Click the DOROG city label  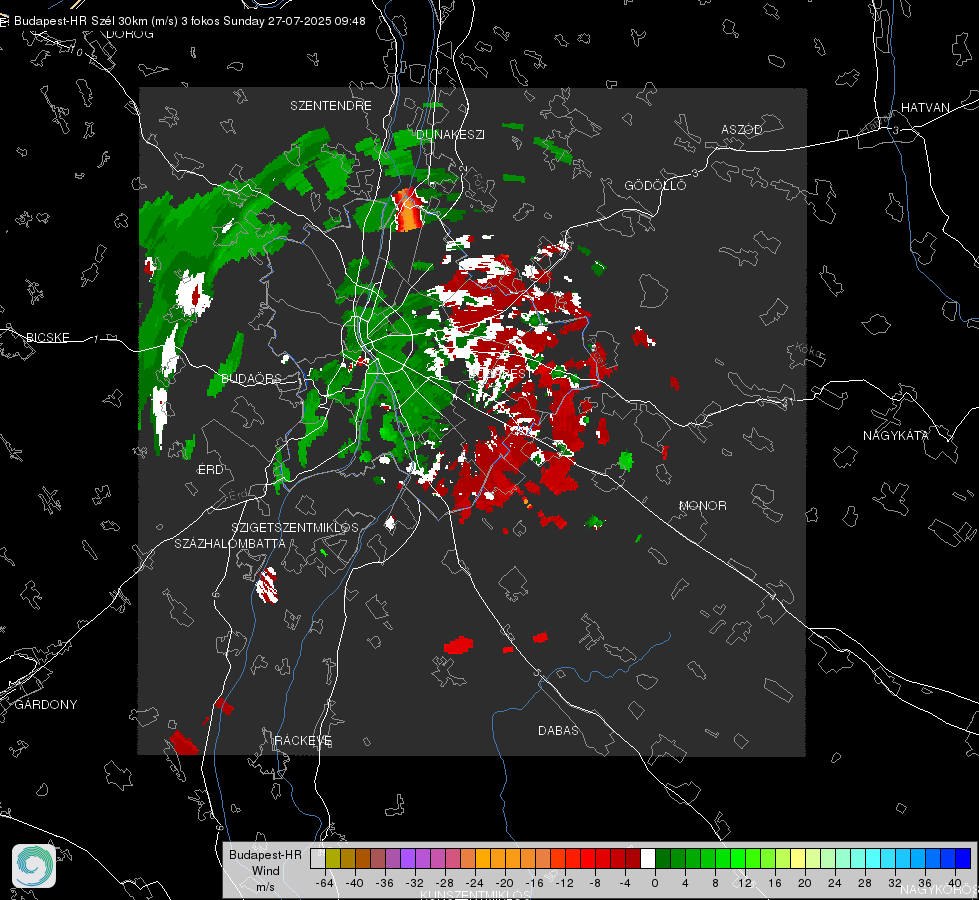pos(130,34)
